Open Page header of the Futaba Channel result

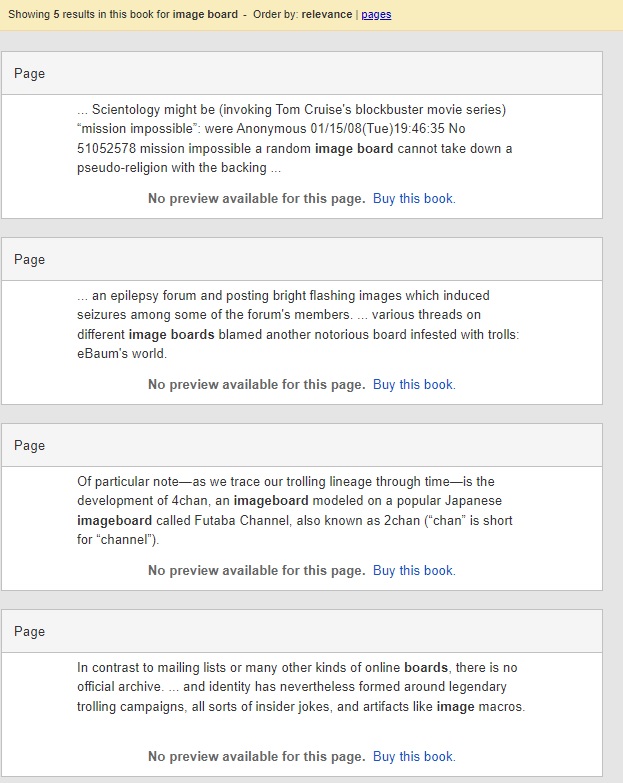coord(30,446)
